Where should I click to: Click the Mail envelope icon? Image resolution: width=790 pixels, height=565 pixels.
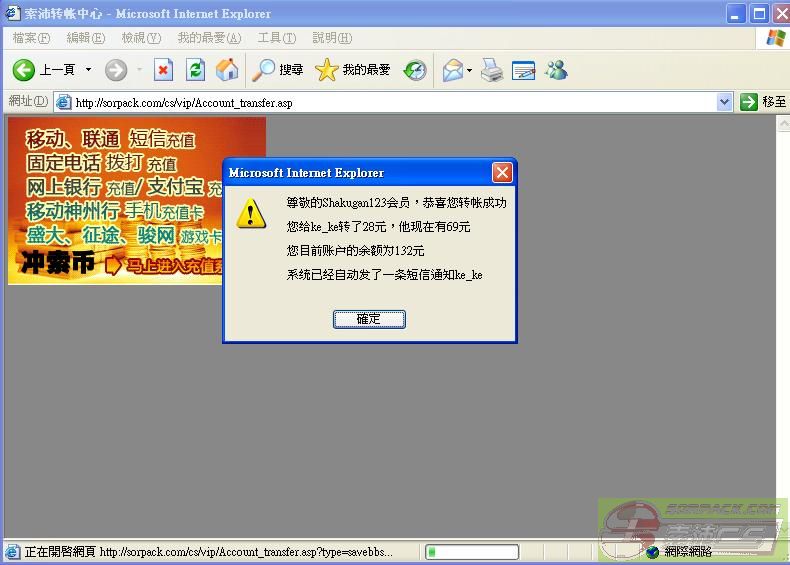point(453,70)
